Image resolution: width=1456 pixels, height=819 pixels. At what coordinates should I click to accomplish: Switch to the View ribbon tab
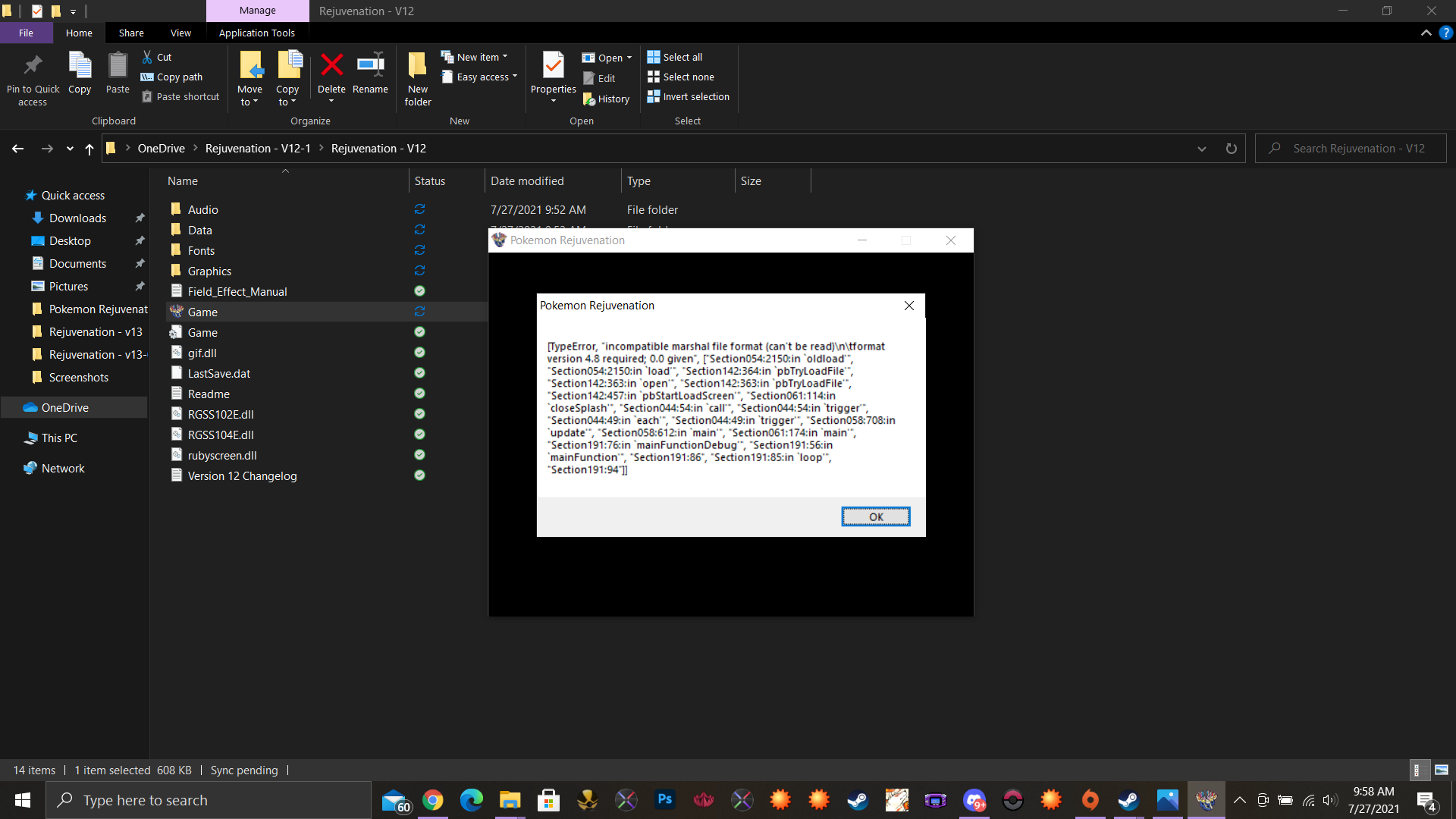coord(180,33)
